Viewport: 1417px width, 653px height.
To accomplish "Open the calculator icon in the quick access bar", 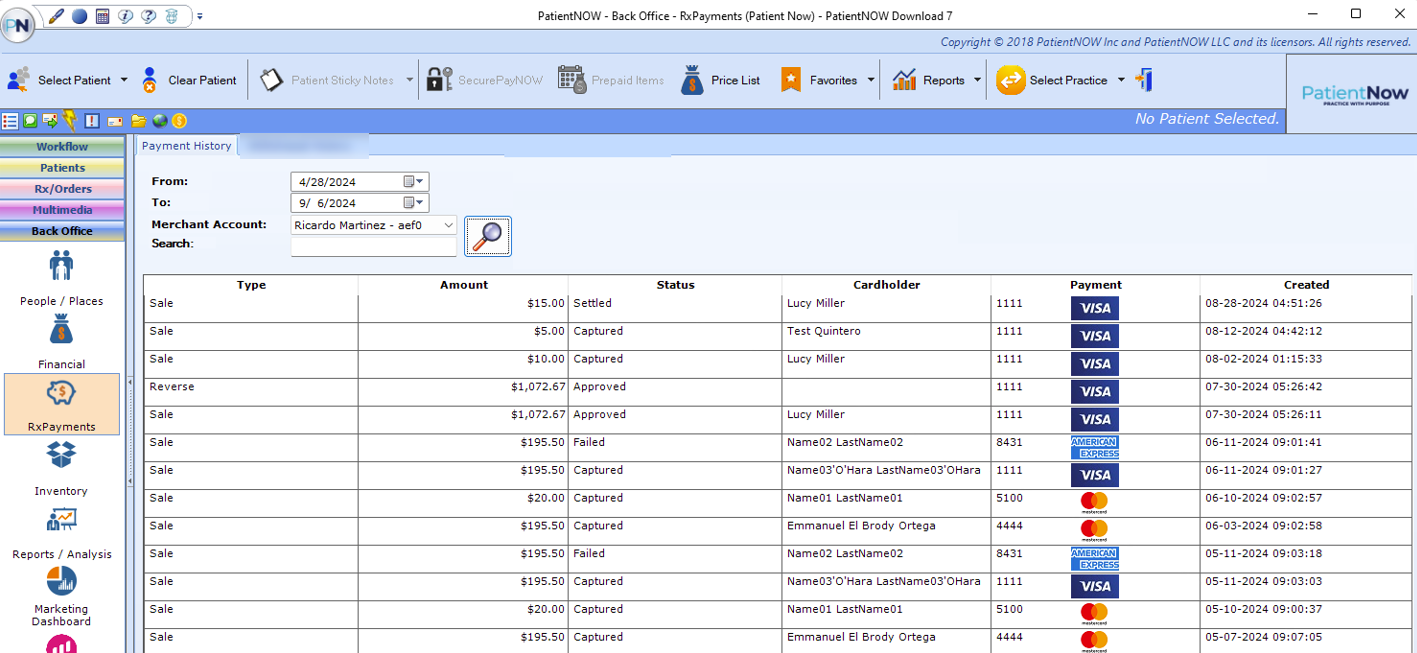I will click(x=102, y=16).
